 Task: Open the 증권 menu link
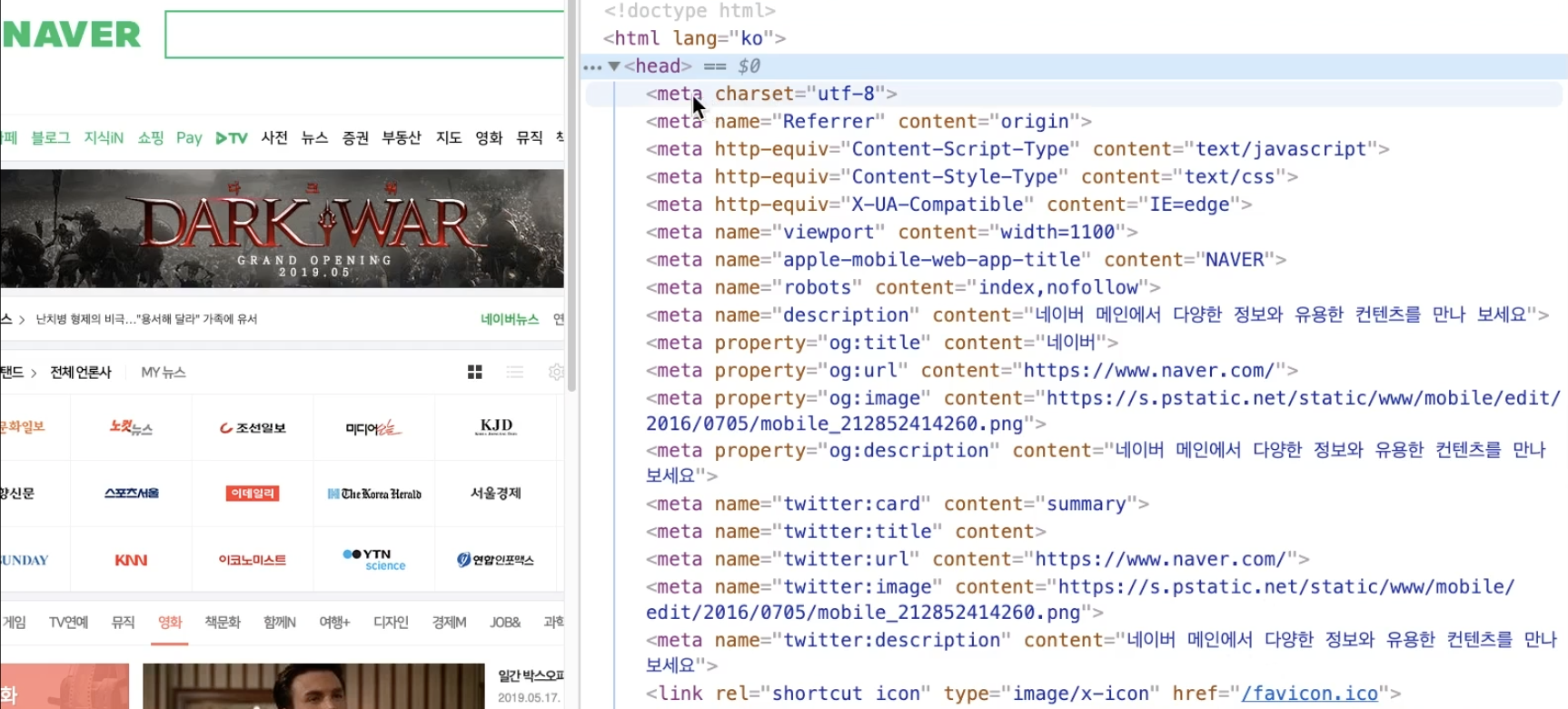(355, 137)
